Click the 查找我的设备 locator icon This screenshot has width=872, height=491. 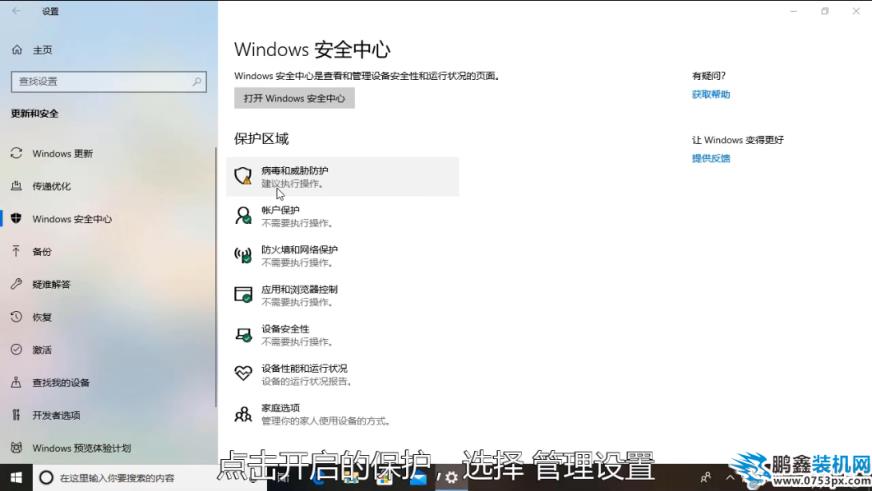click(x=16, y=382)
